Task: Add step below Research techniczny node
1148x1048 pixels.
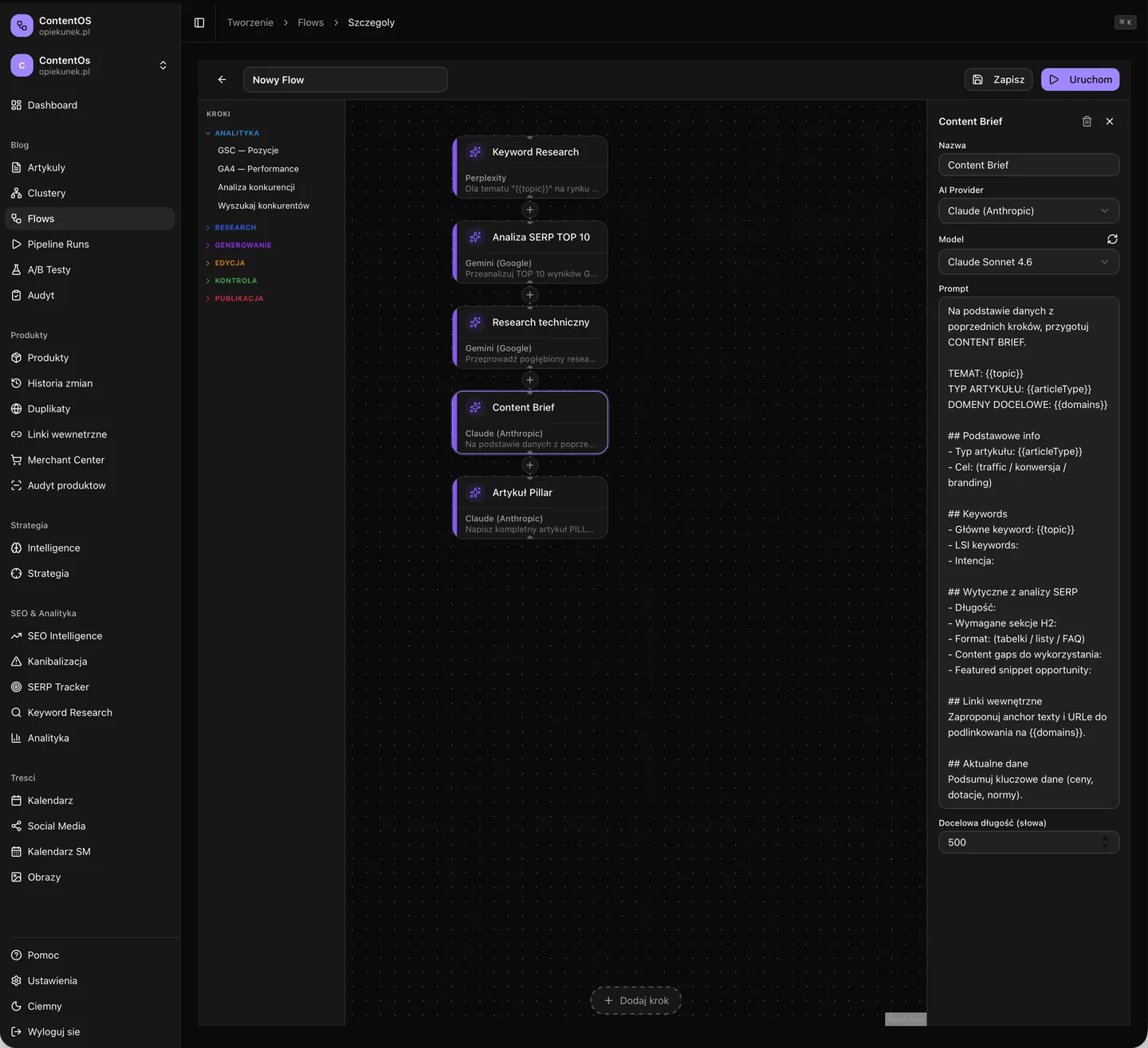Action: 530,380
